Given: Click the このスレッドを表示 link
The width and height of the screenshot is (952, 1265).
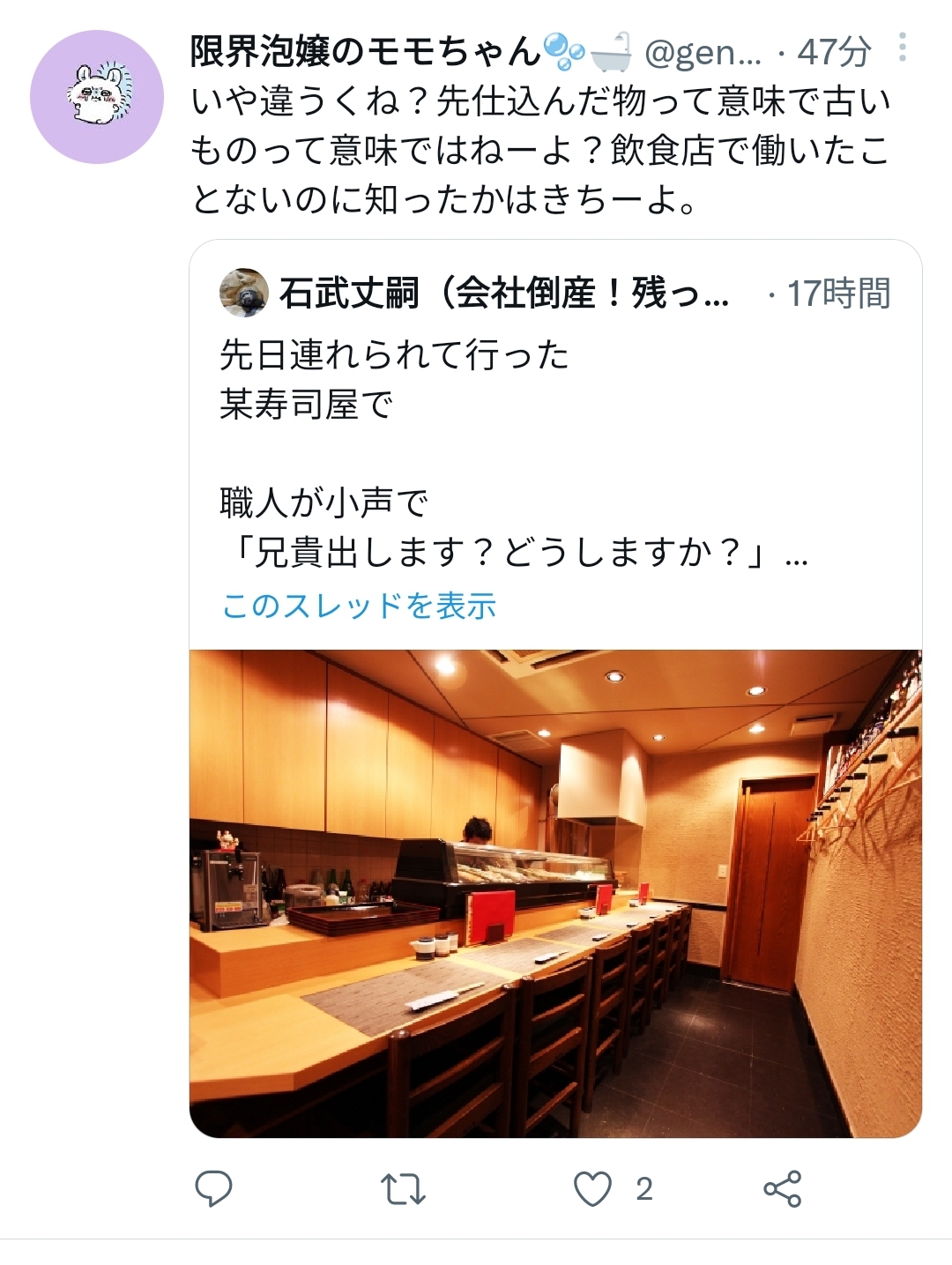Looking at the screenshot, I should [359, 606].
